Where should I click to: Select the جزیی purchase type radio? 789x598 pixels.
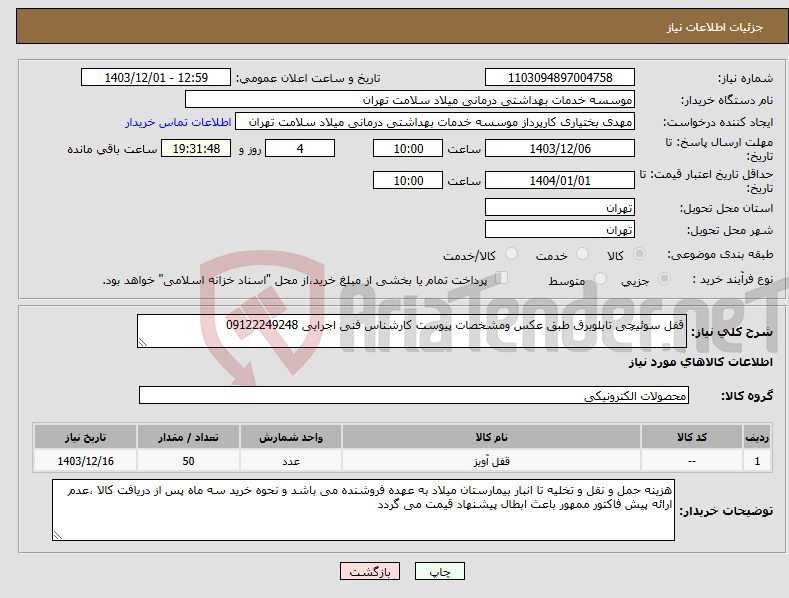tap(664, 278)
